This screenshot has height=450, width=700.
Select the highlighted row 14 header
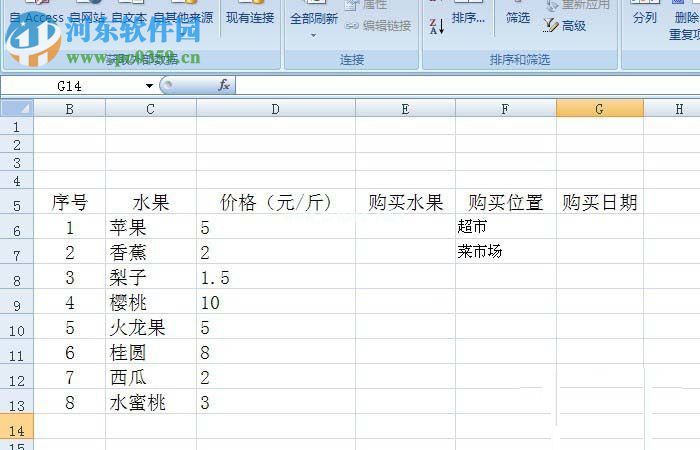17,427
